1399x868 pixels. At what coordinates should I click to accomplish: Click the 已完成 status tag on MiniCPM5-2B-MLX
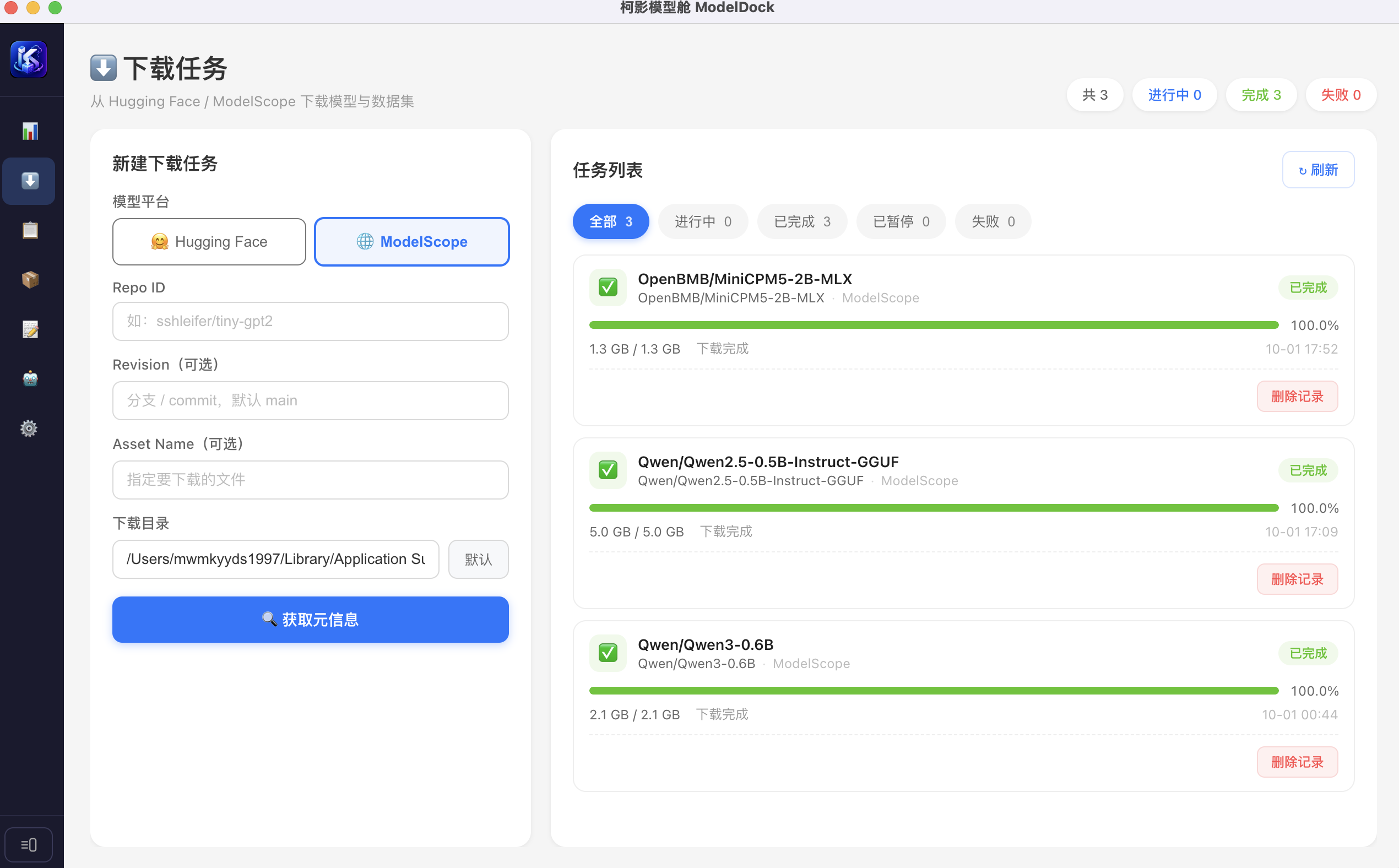click(1308, 287)
